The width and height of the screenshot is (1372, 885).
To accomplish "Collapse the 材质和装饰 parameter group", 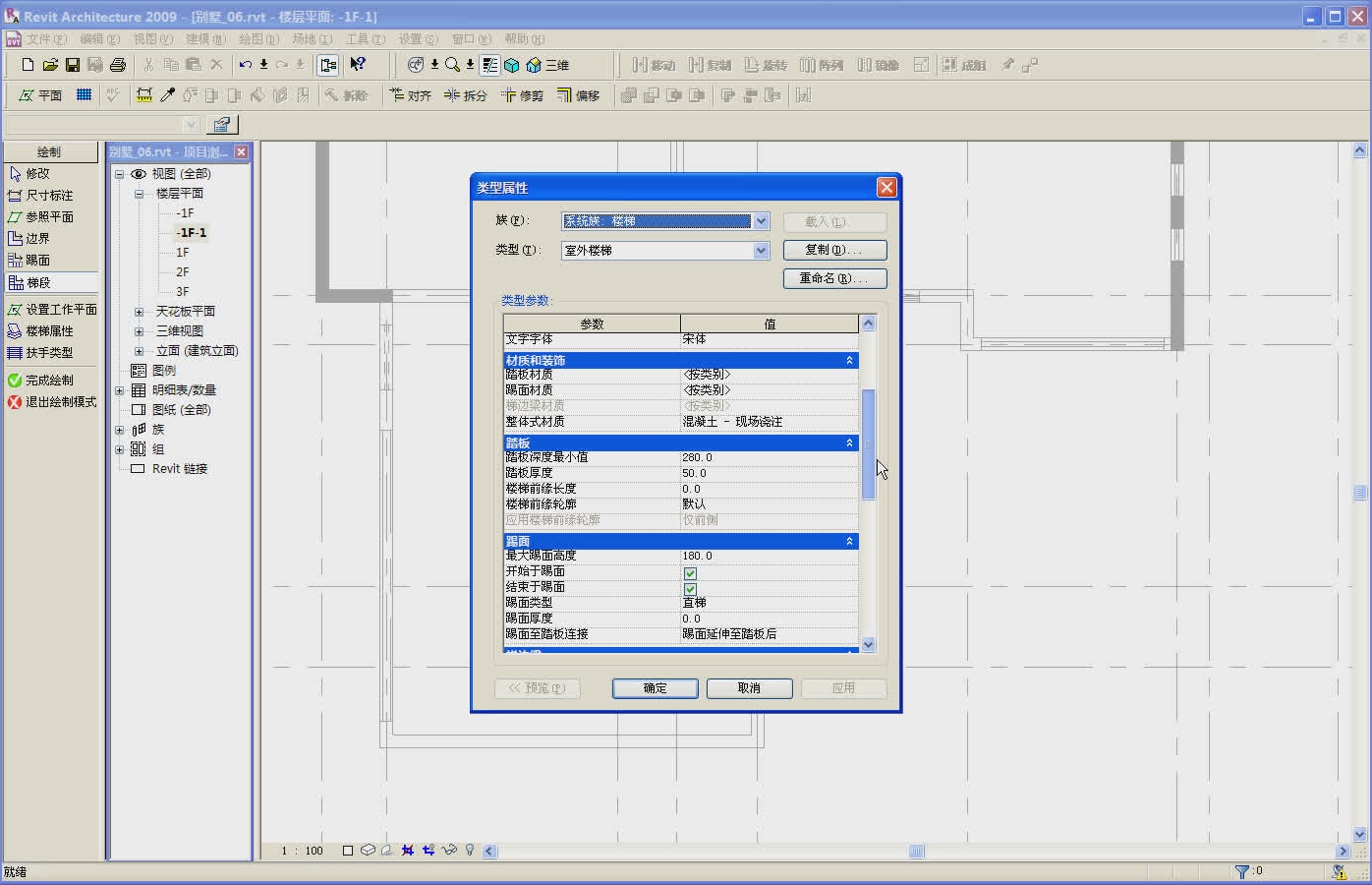I will tap(849, 361).
